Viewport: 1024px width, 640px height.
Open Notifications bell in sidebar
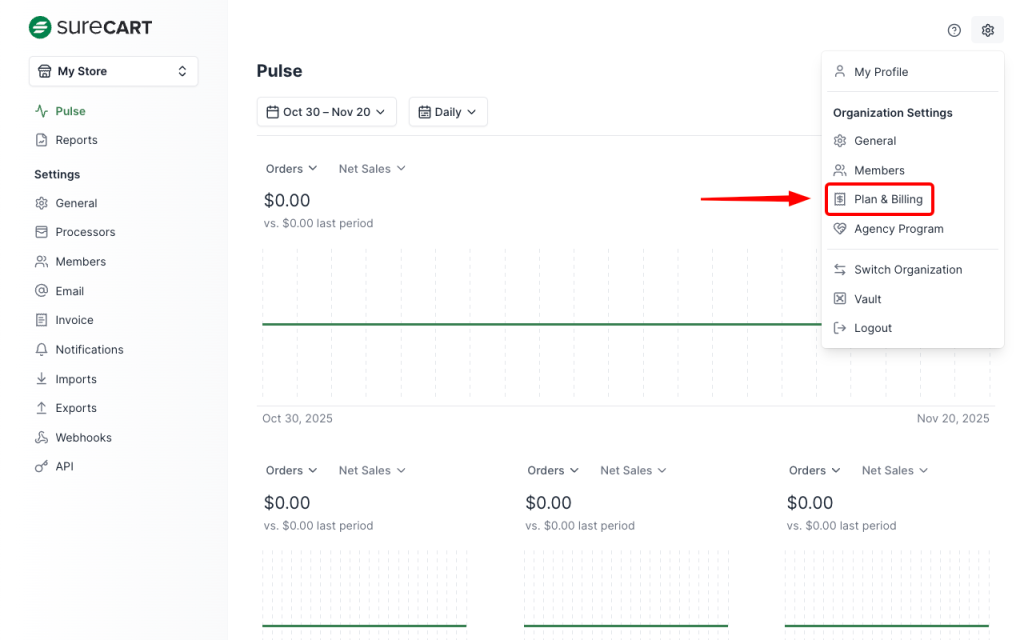tap(89, 350)
